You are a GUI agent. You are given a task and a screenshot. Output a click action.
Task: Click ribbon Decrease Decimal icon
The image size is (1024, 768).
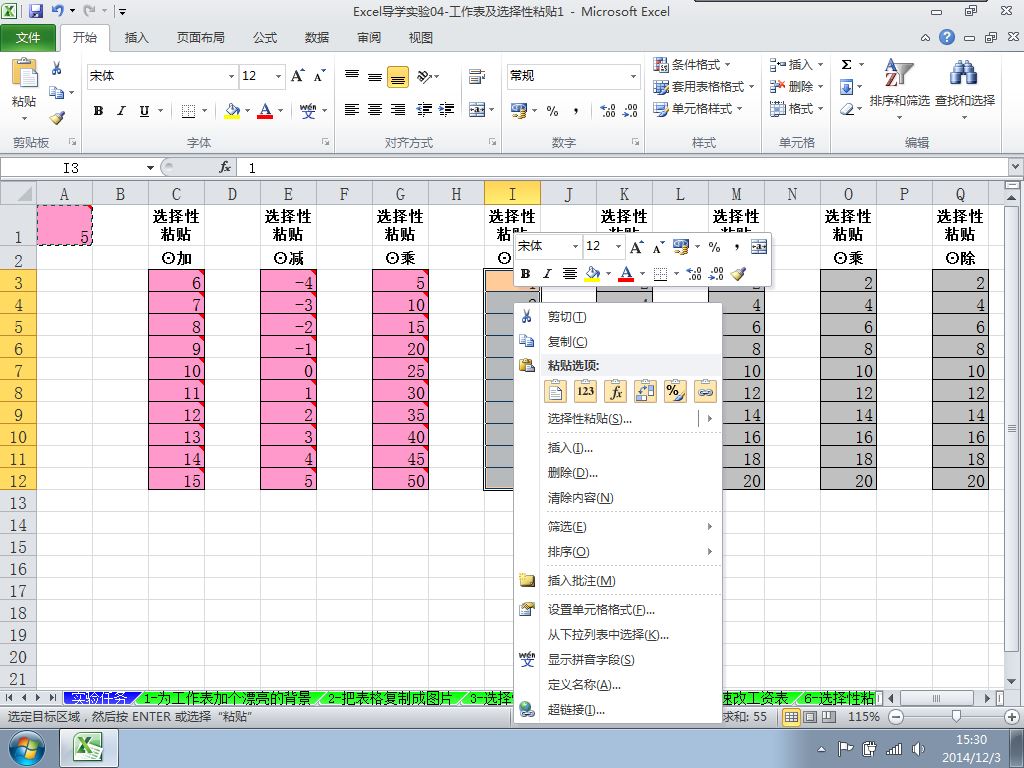630,110
